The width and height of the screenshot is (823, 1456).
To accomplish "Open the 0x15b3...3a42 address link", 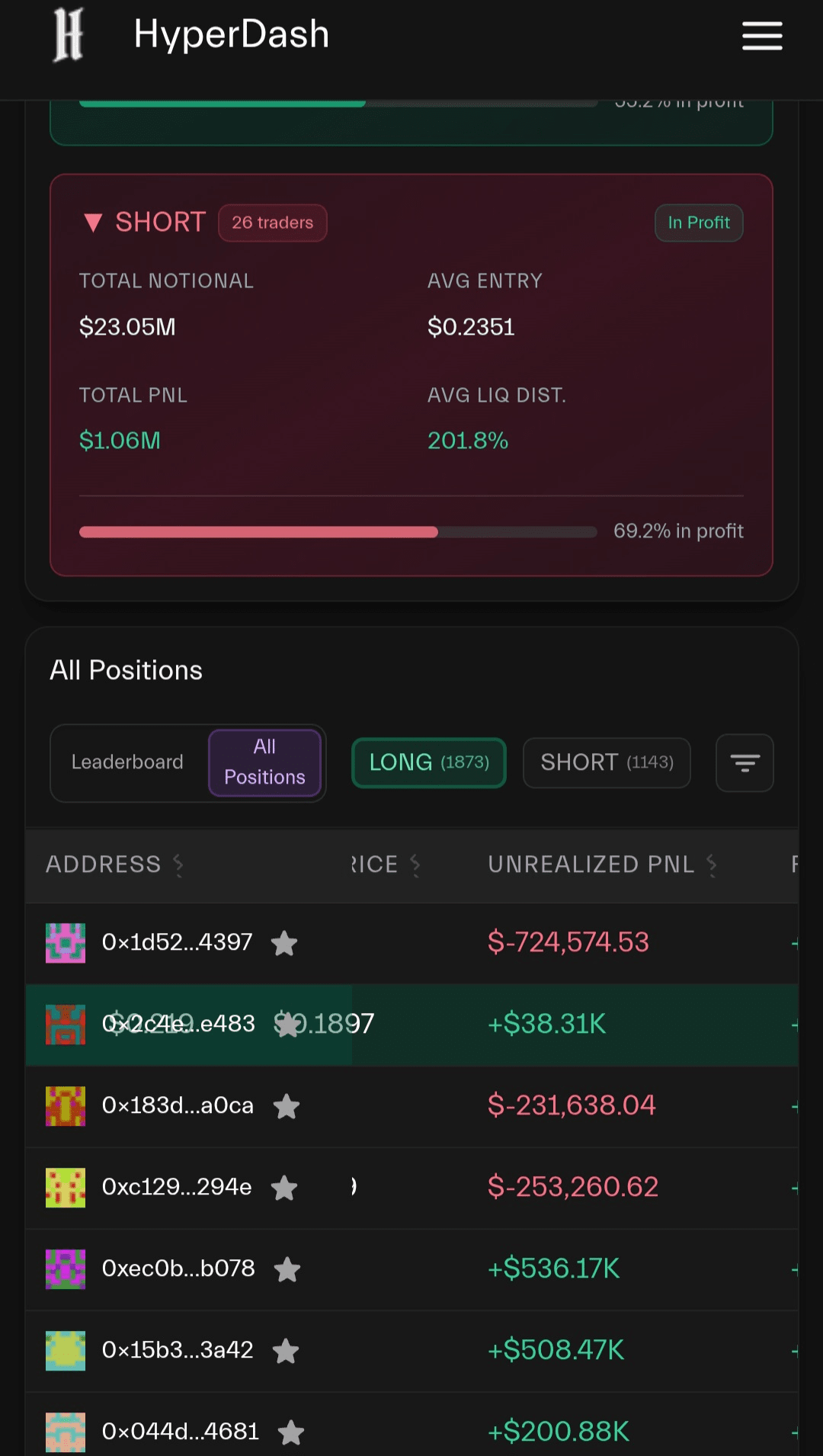I will (x=178, y=1350).
